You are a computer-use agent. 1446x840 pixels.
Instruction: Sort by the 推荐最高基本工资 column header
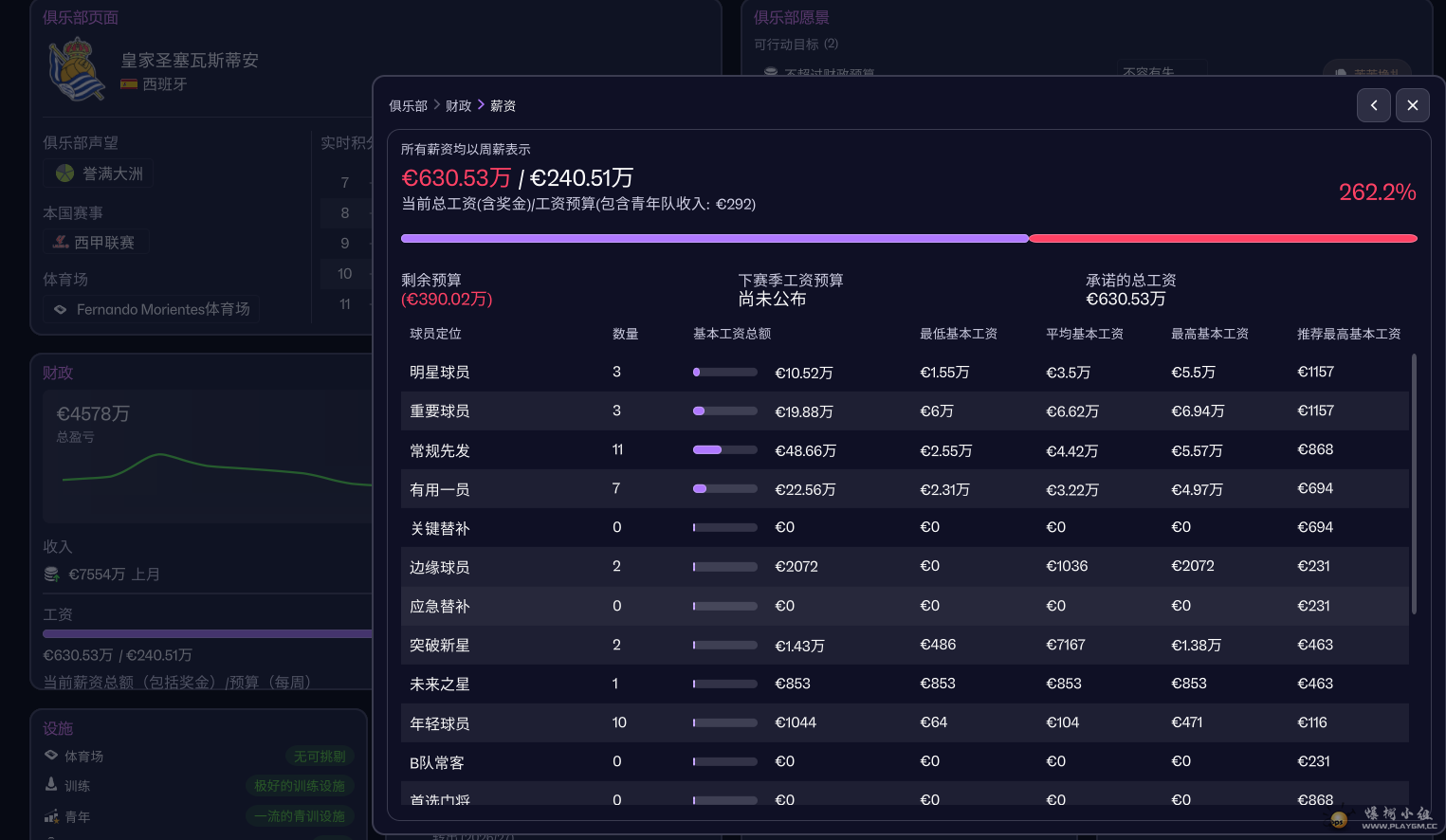pyautogui.click(x=1347, y=334)
